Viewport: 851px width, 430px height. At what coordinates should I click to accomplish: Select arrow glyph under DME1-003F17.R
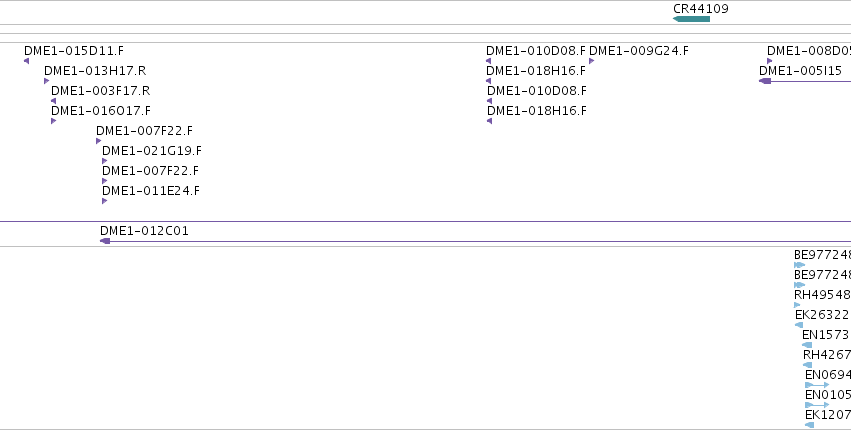[x=53, y=101]
